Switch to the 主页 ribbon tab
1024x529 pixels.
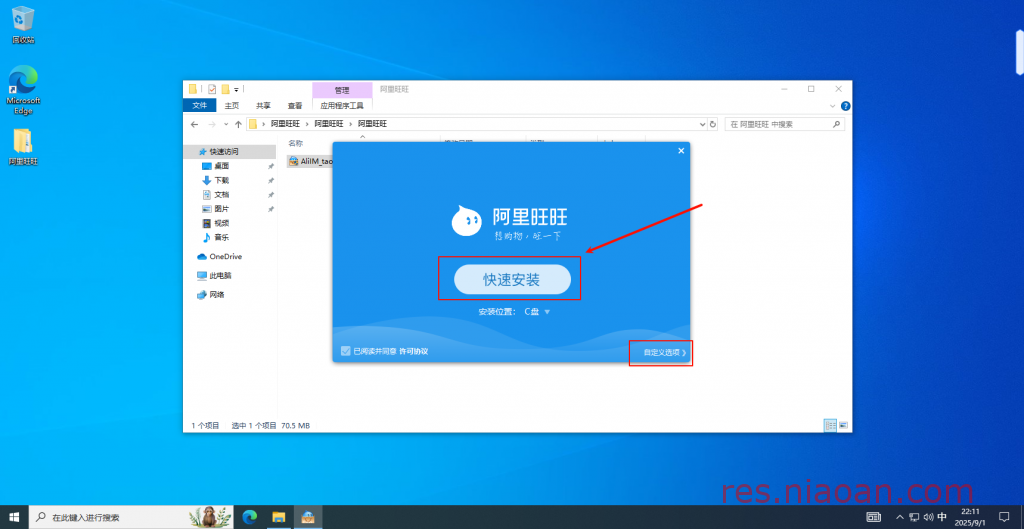[x=232, y=105]
